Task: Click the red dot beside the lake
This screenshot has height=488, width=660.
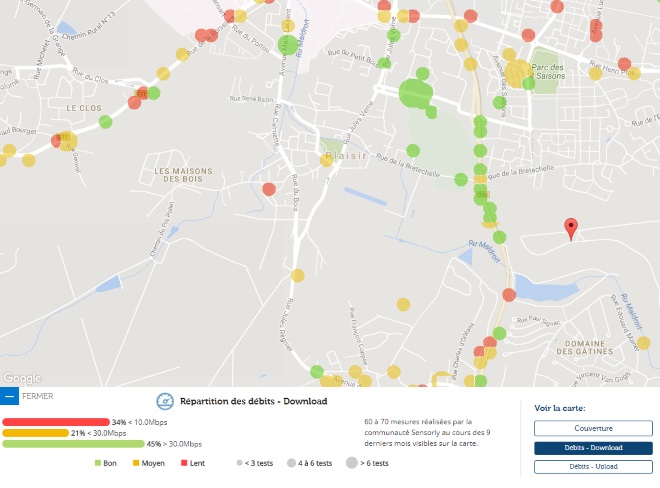Action: coord(509,295)
